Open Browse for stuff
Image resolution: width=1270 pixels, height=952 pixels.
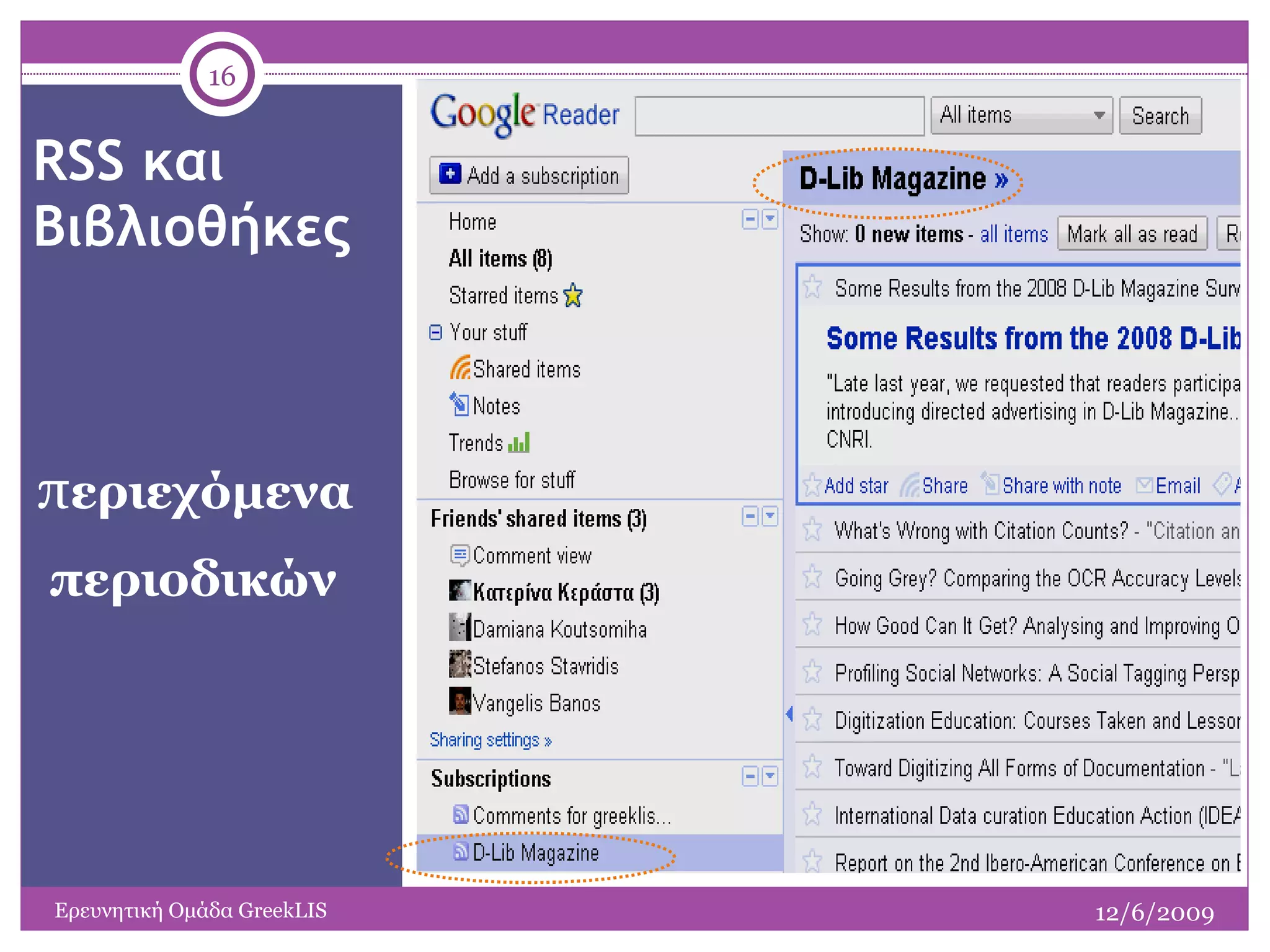pos(512,480)
